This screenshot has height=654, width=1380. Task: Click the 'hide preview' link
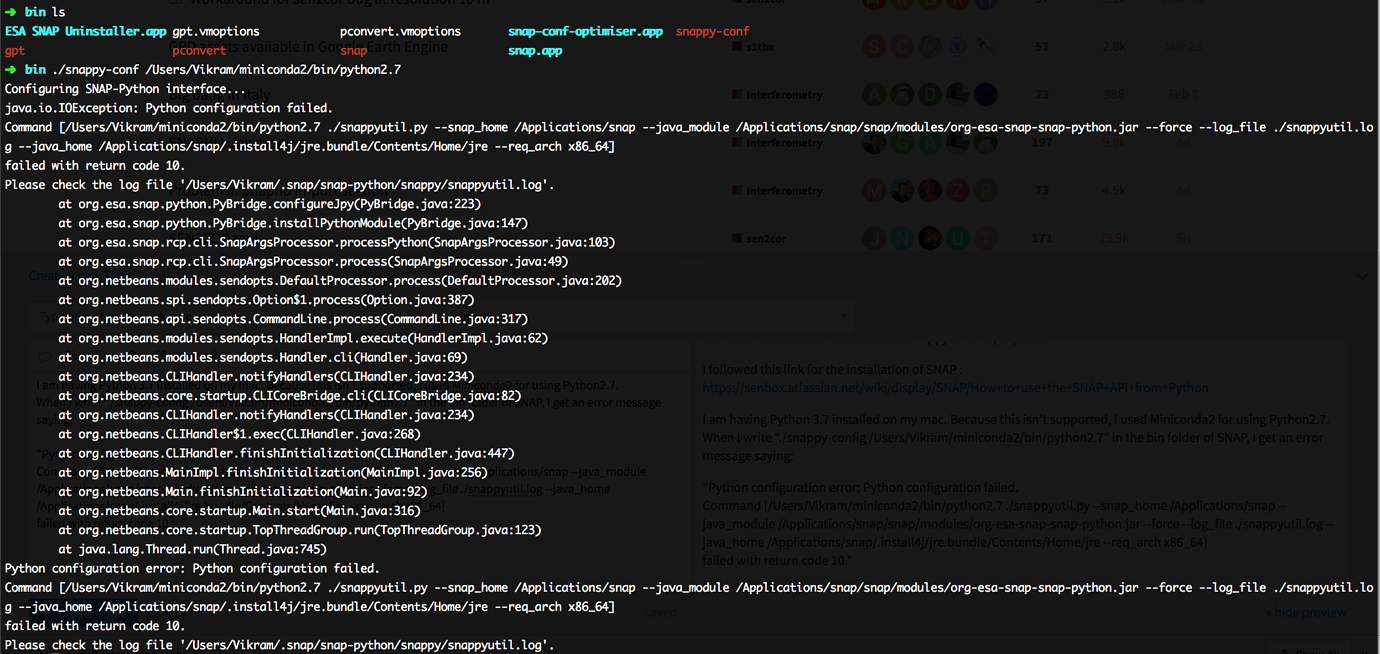click(1306, 612)
